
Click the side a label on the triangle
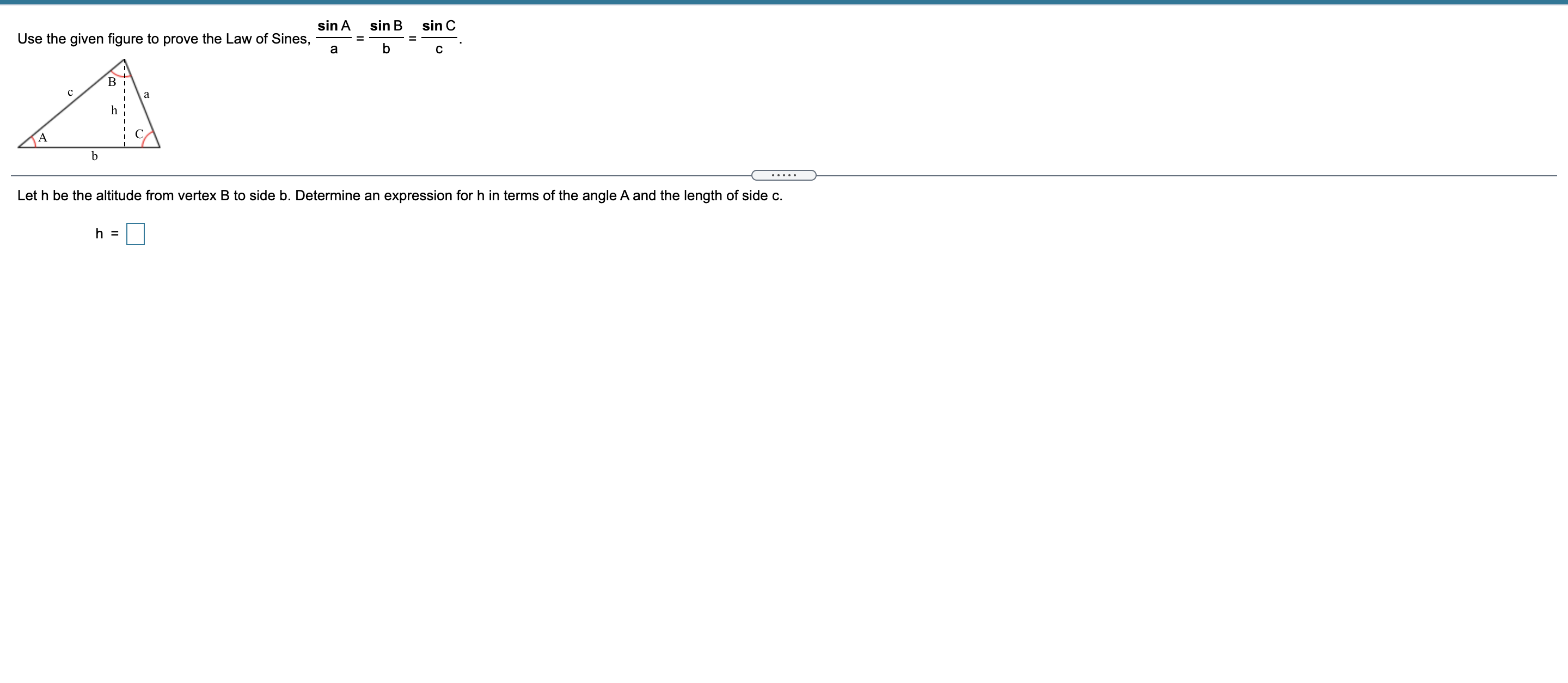coord(146,94)
